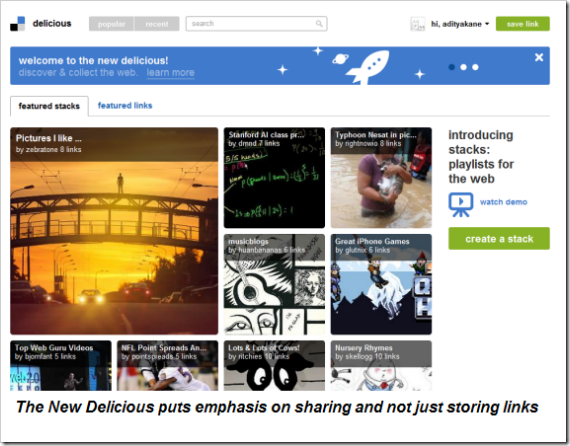This screenshot has width=570, height=446.
Task: Click 'by pointspreads 5 links' text
Action: pyautogui.click(x=159, y=357)
